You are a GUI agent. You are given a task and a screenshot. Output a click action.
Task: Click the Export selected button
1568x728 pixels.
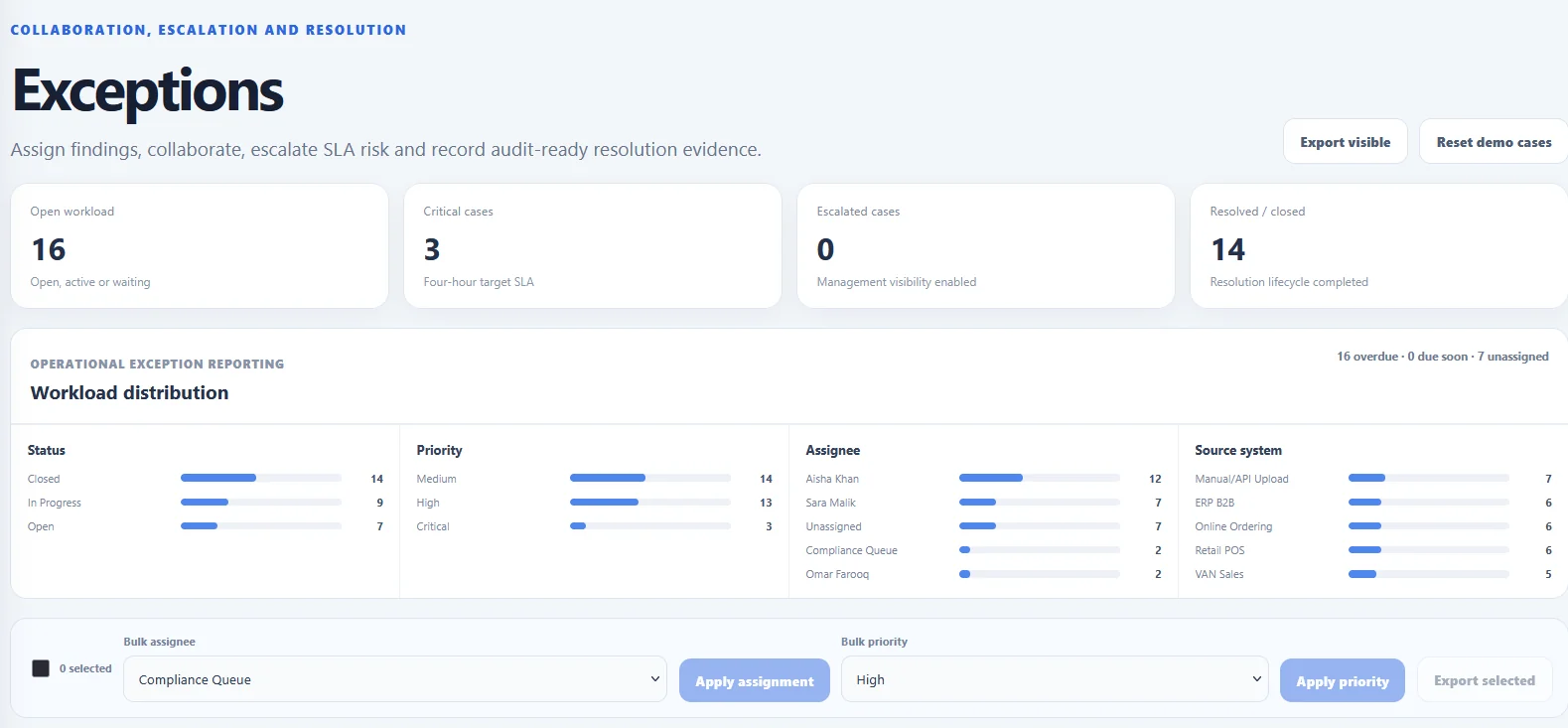[1485, 680]
